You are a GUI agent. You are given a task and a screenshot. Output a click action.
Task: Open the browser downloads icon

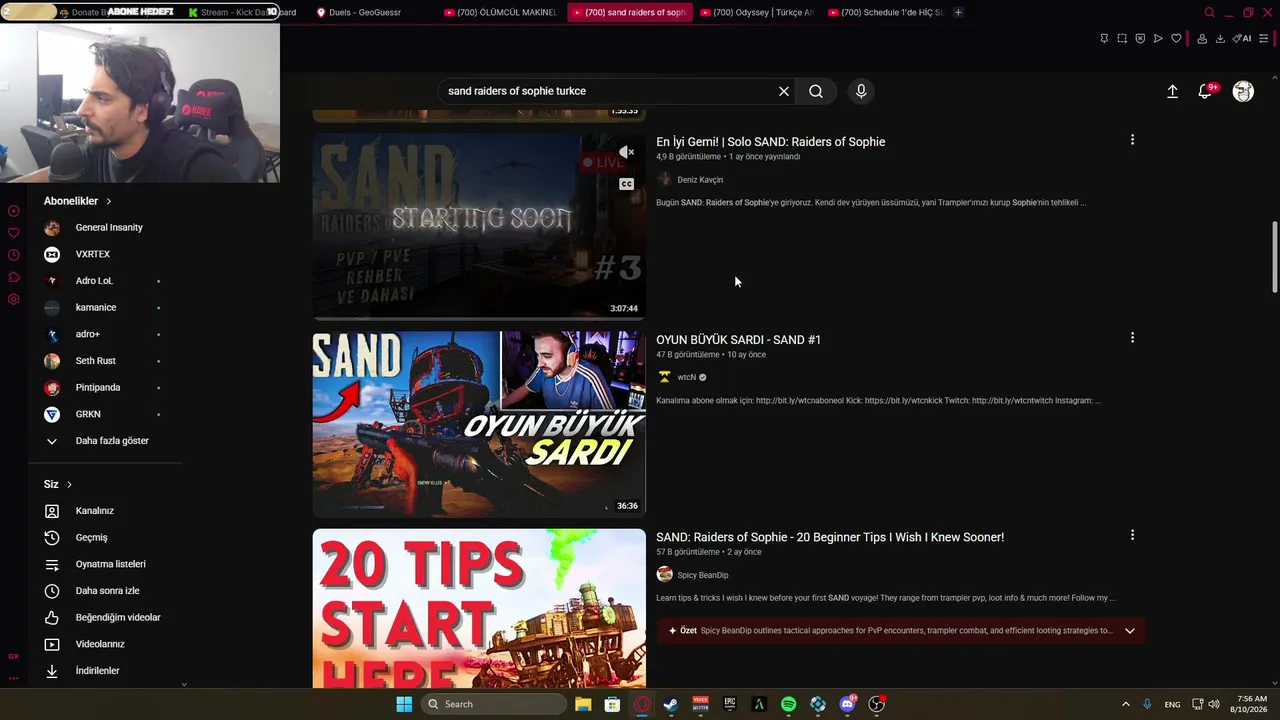coord(1220,39)
